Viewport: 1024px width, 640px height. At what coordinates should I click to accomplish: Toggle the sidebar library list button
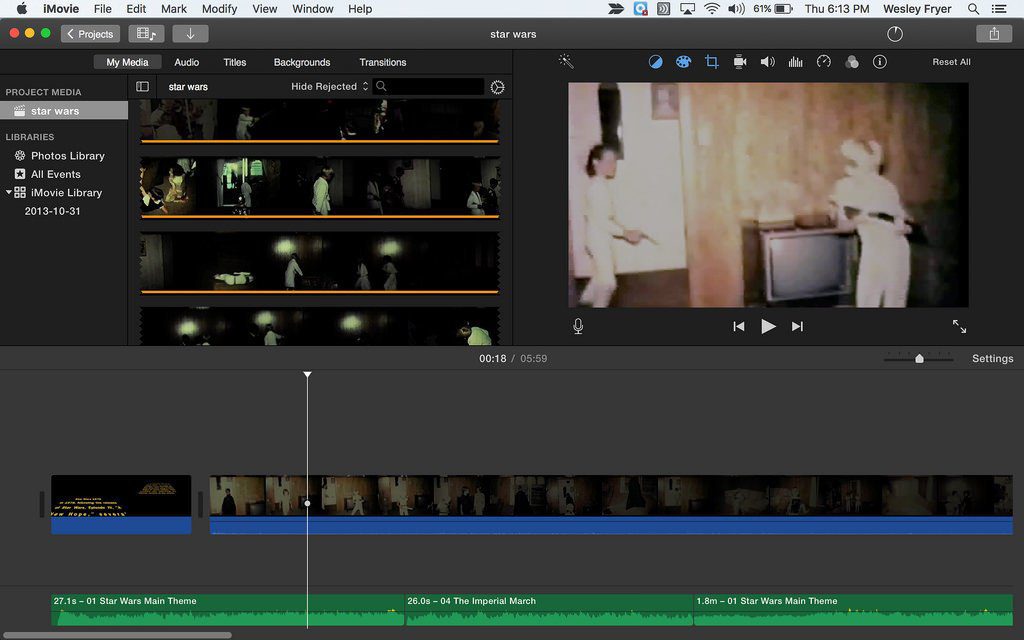(142, 86)
